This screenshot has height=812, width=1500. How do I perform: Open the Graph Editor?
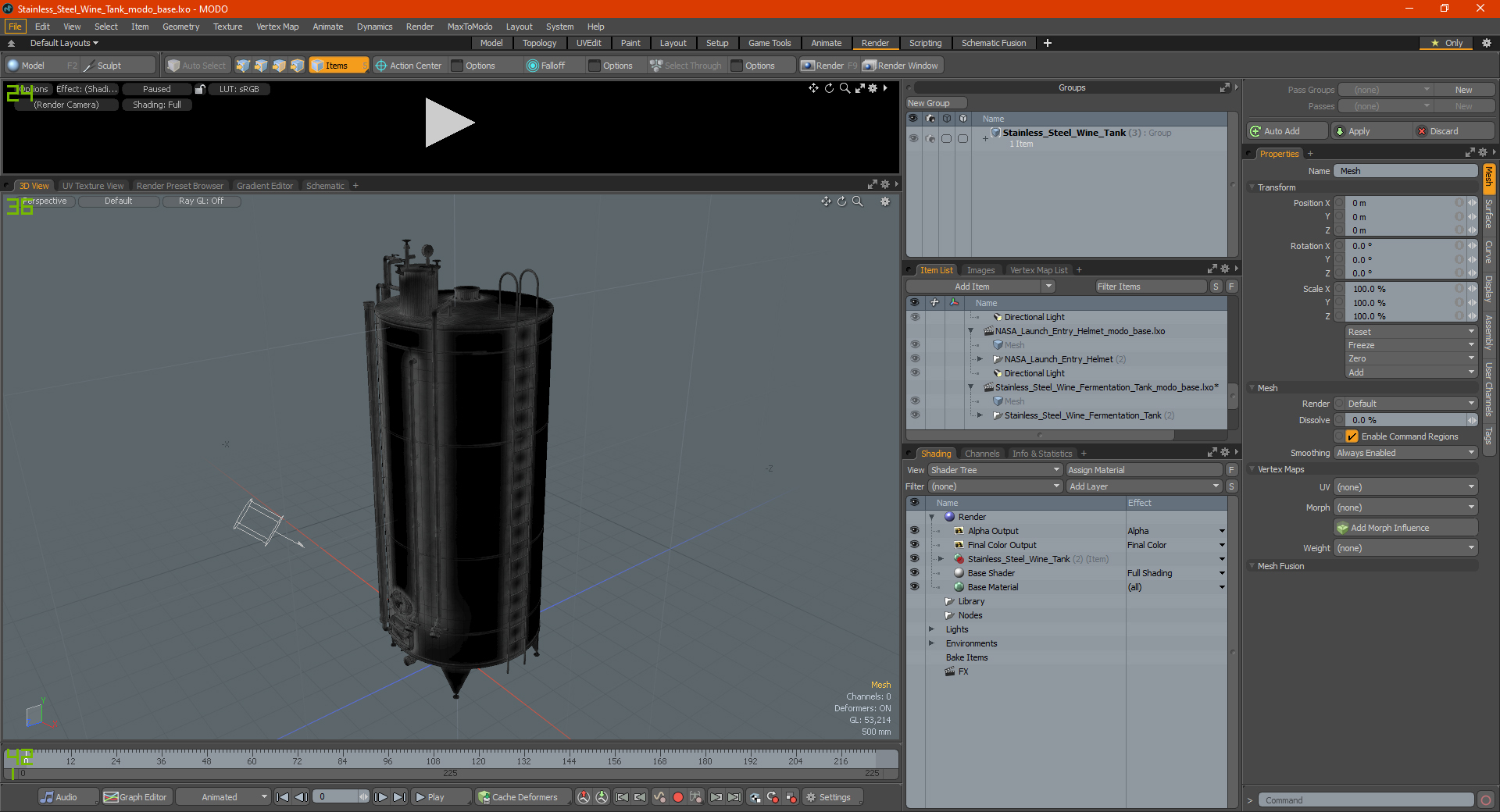coord(136,797)
